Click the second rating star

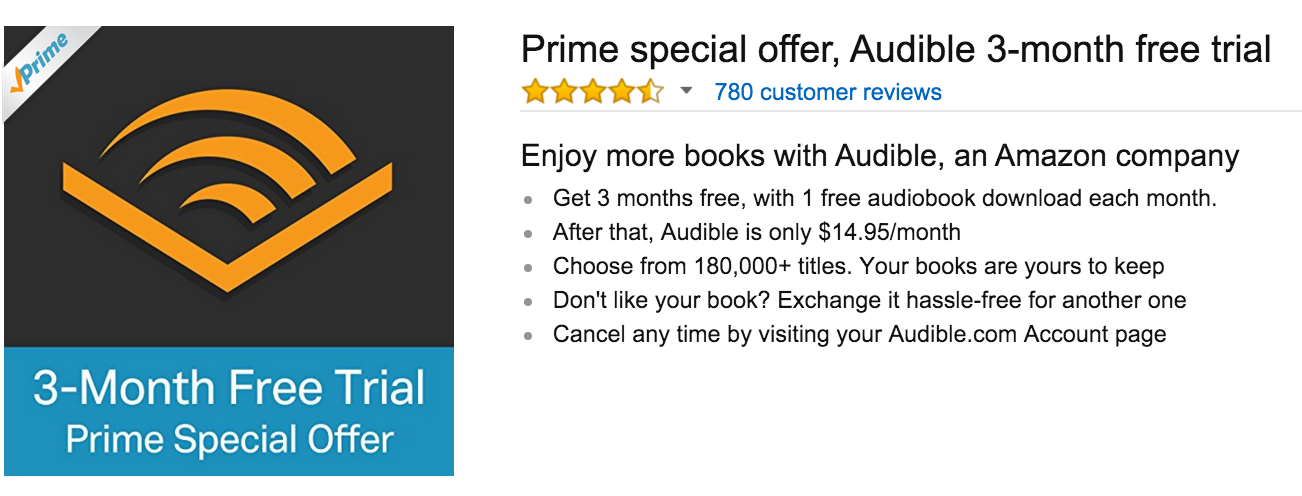click(564, 93)
